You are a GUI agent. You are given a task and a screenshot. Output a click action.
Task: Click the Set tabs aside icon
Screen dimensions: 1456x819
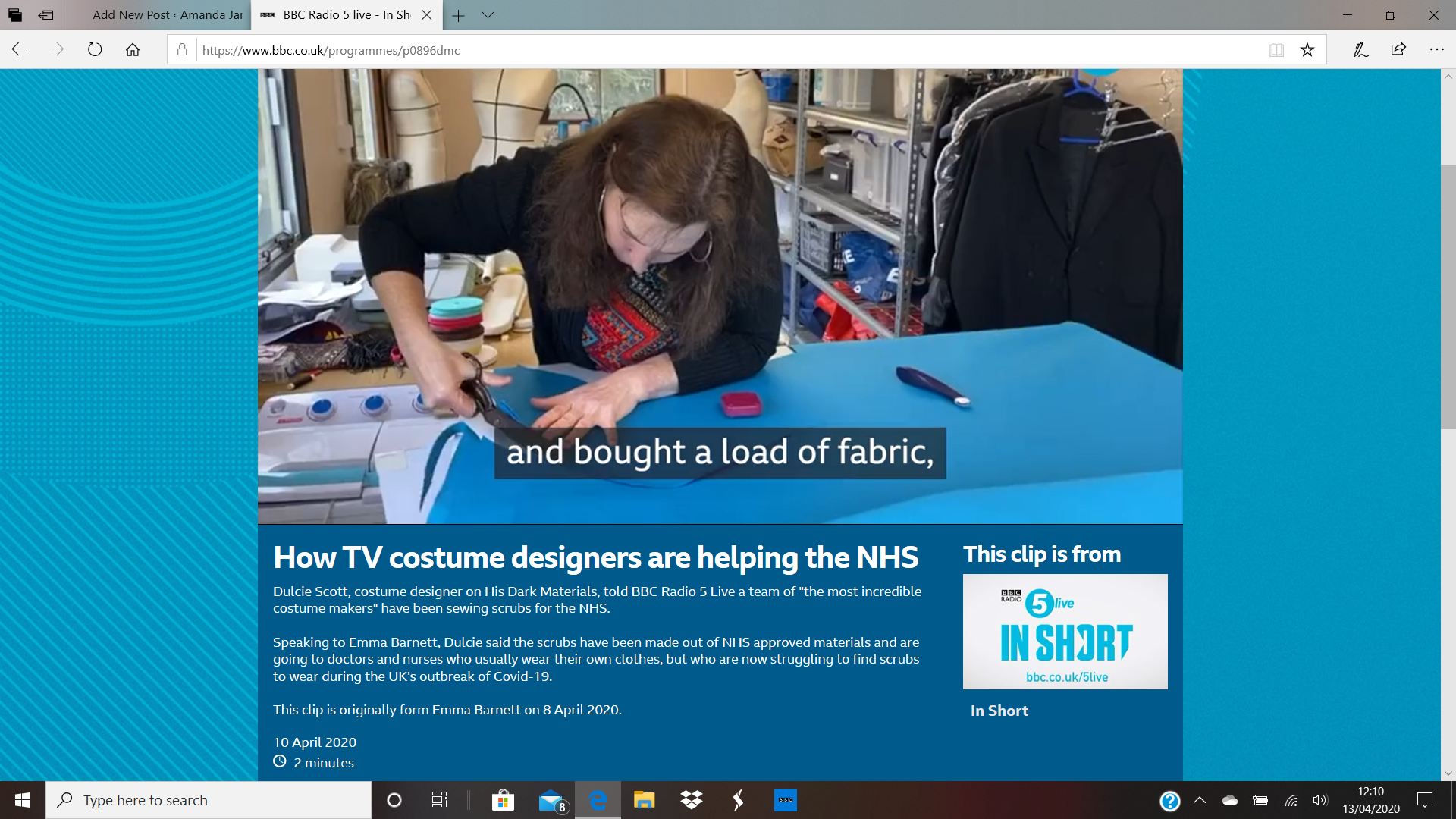(x=45, y=15)
